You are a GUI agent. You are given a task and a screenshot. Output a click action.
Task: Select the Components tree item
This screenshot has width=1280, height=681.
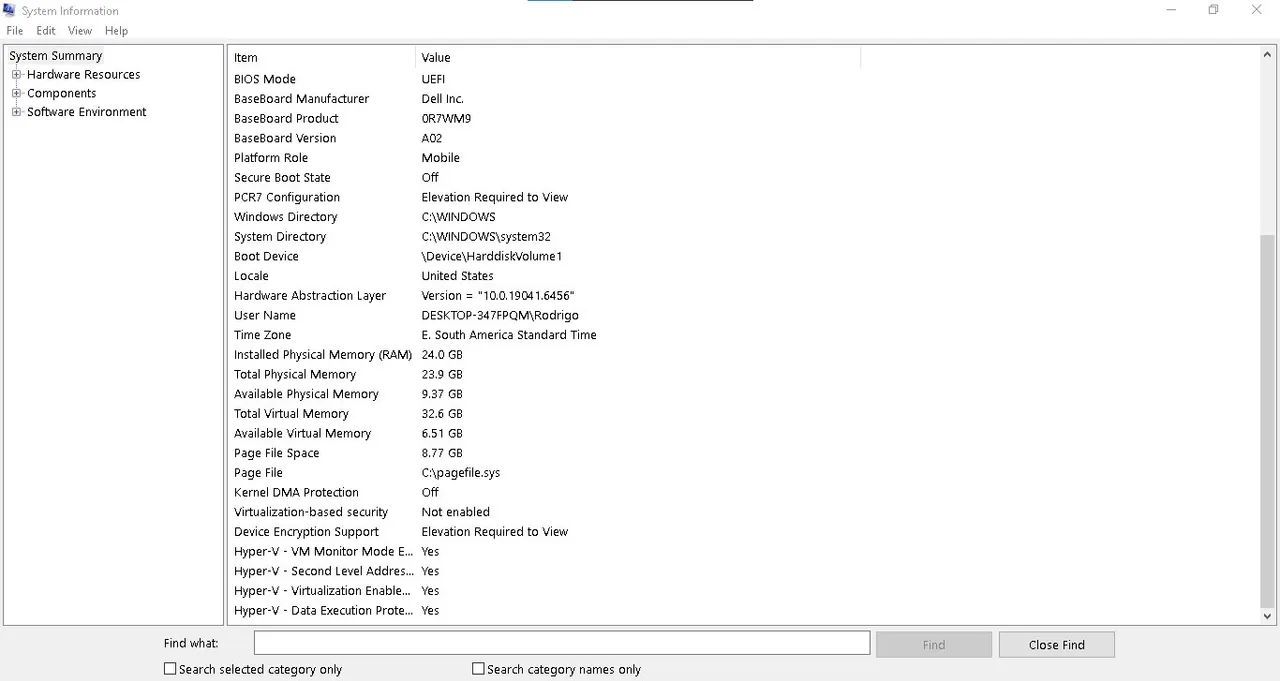pos(61,93)
